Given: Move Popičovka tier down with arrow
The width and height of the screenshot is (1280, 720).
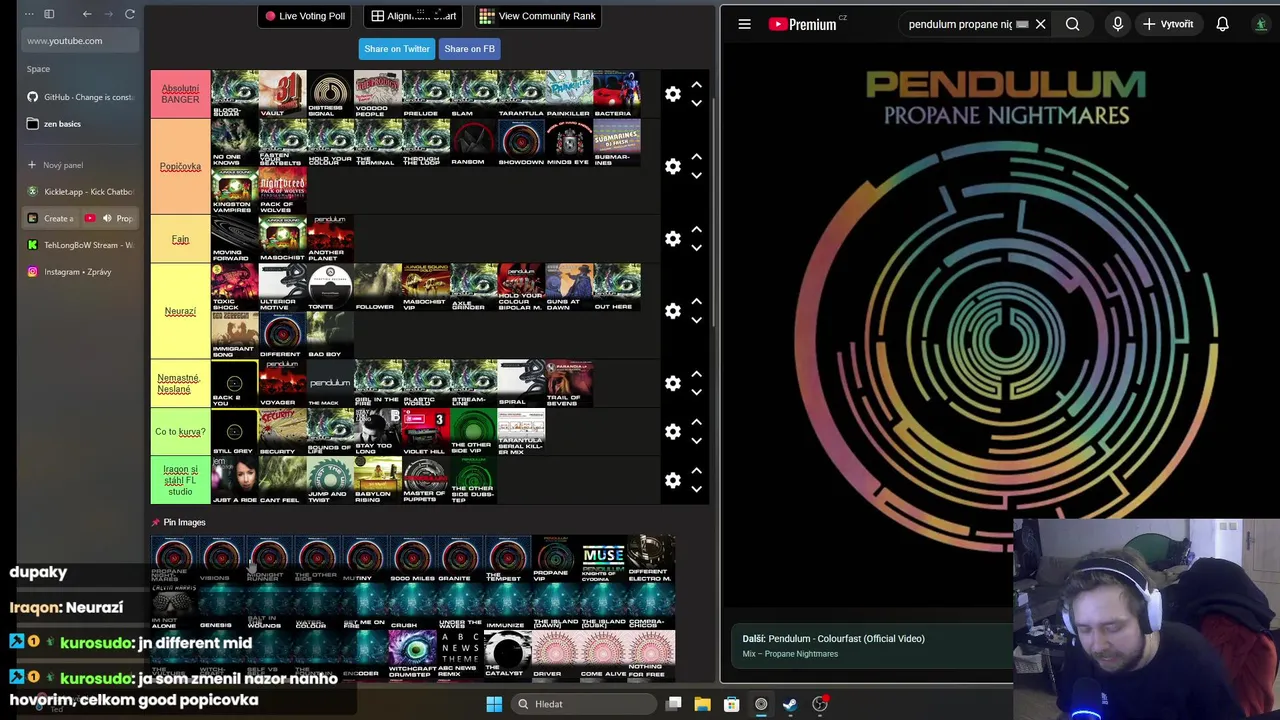Looking at the screenshot, I should 697,175.
